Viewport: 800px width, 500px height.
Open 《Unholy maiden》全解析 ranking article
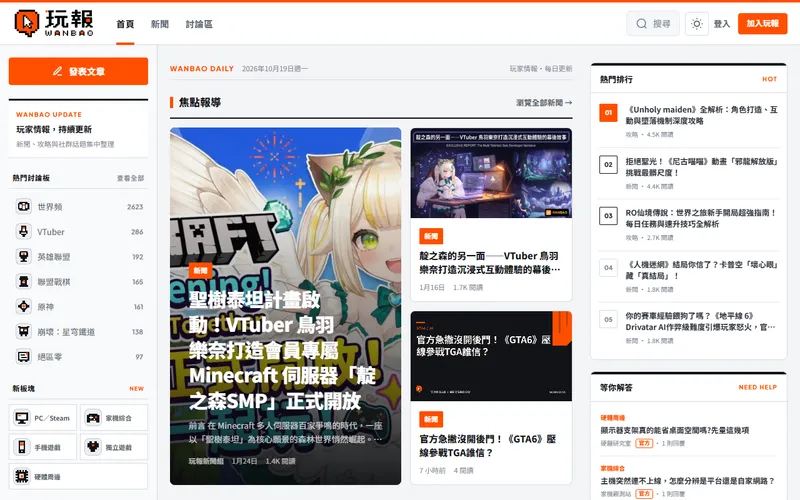tap(702, 115)
